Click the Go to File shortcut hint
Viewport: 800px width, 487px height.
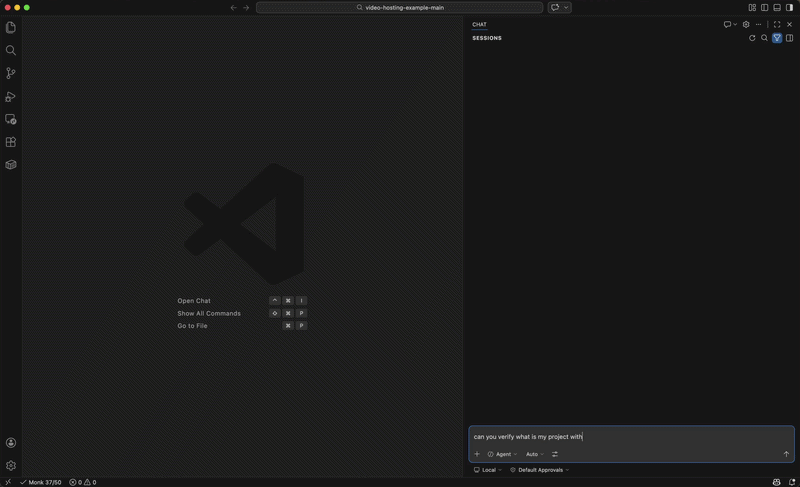(x=192, y=326)
